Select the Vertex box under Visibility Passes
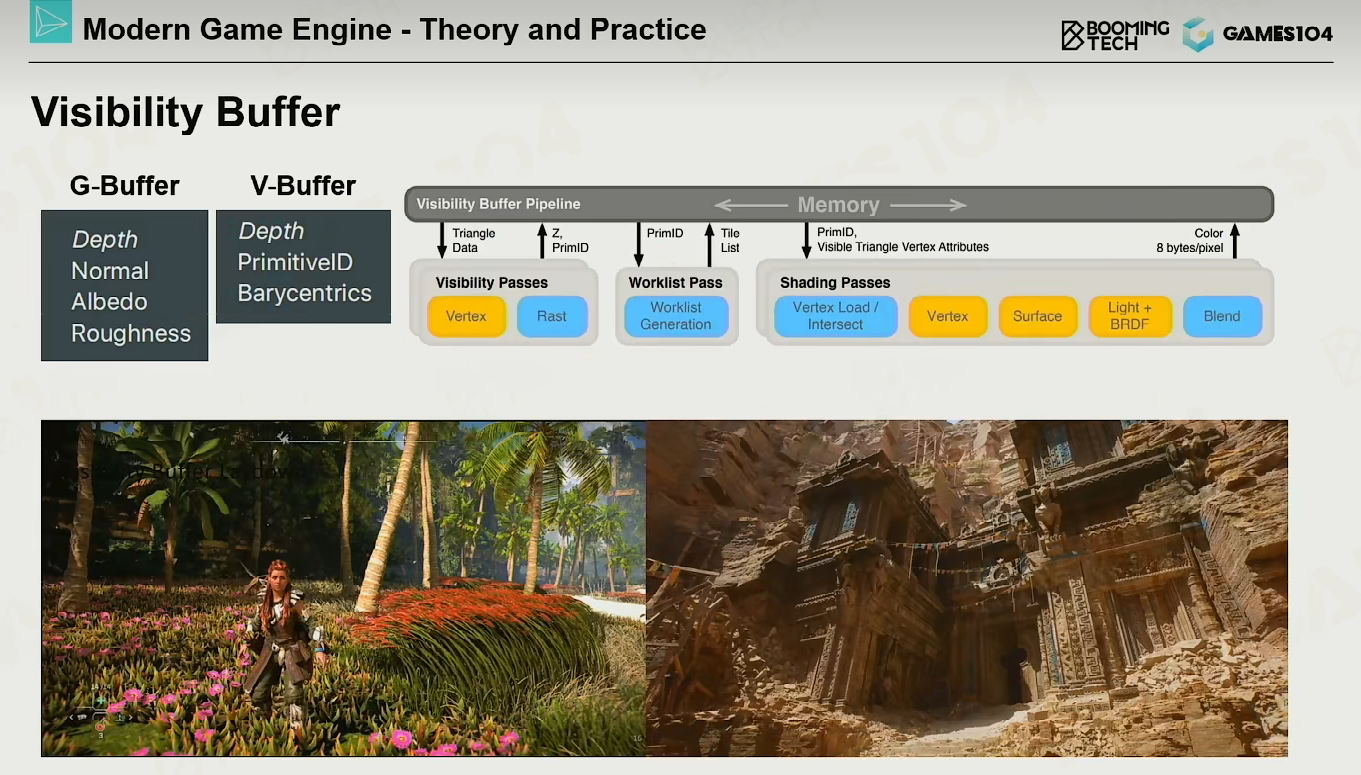The width and height of the screenshot is (1361, 775). pyautogui.click(x=466, y=316)
